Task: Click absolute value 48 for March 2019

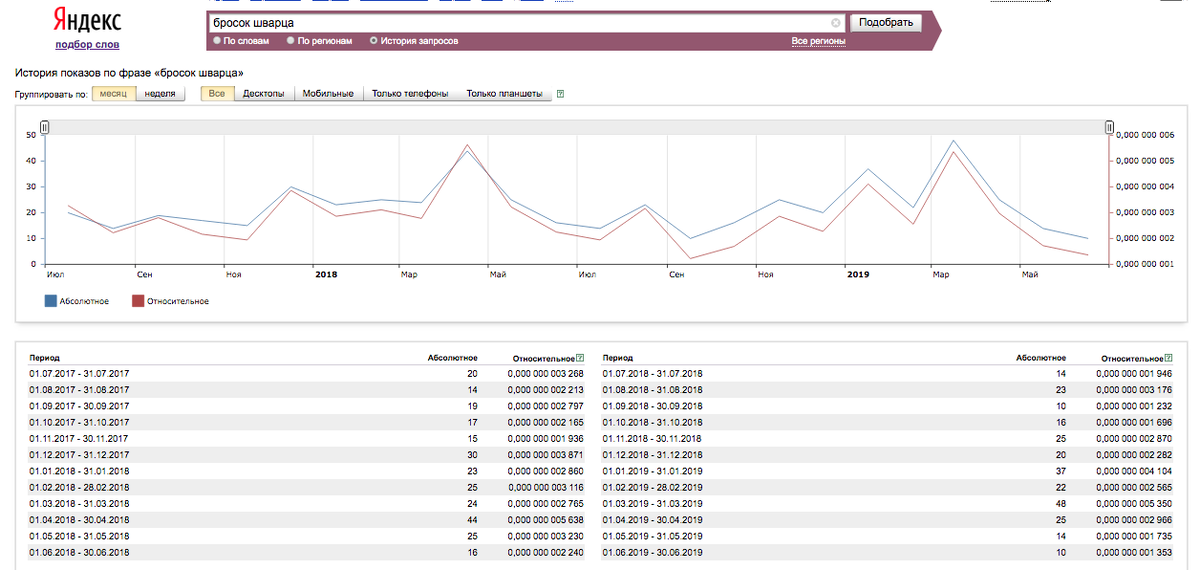Action: 1061,503
